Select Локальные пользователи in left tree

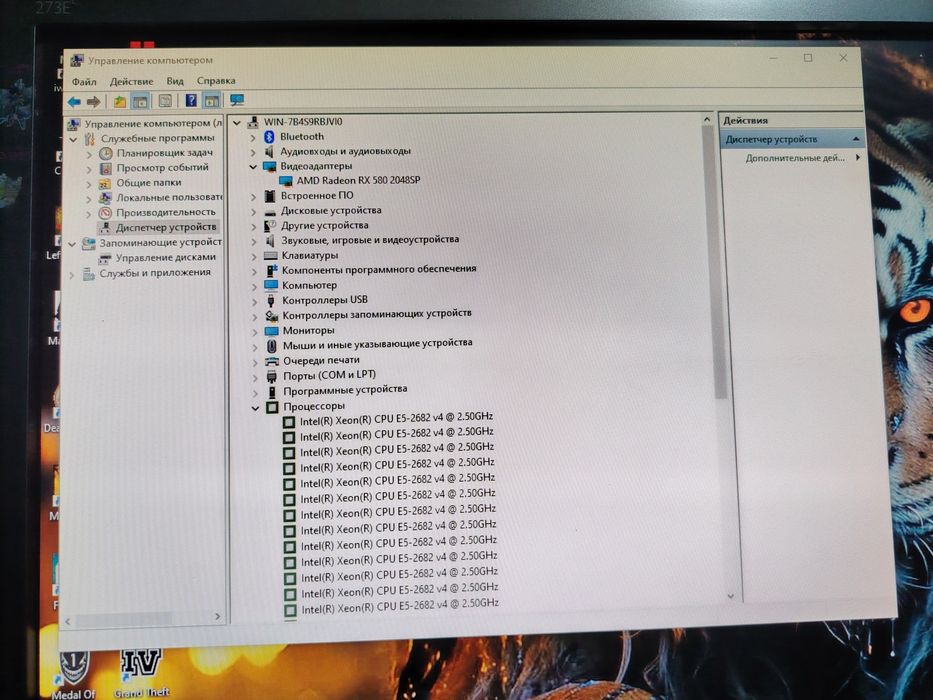tap(169, 198)
